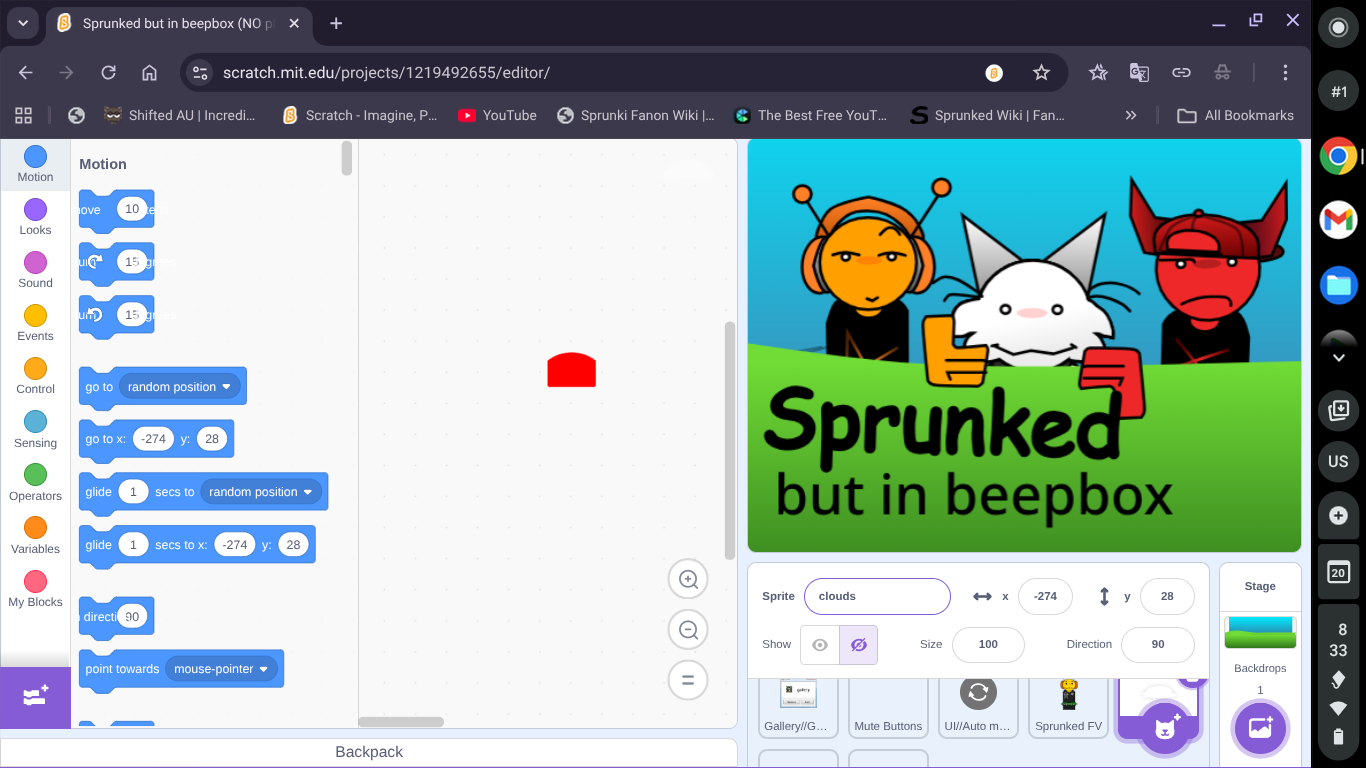Go to the browser home page
This screenshot has width=1366, height=768.
150,72
